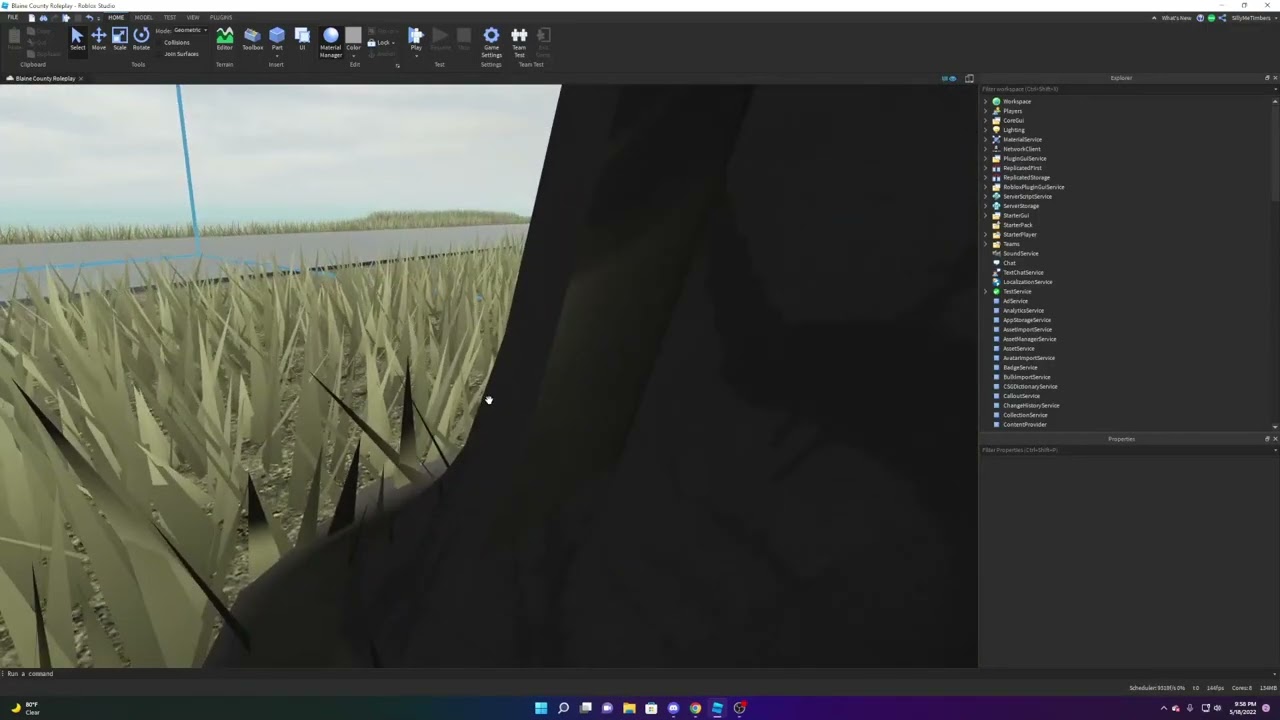This screenshot has height=720, width=1280.
Task: Select StarterPack in Explorer
Action: click(1018, 225)
